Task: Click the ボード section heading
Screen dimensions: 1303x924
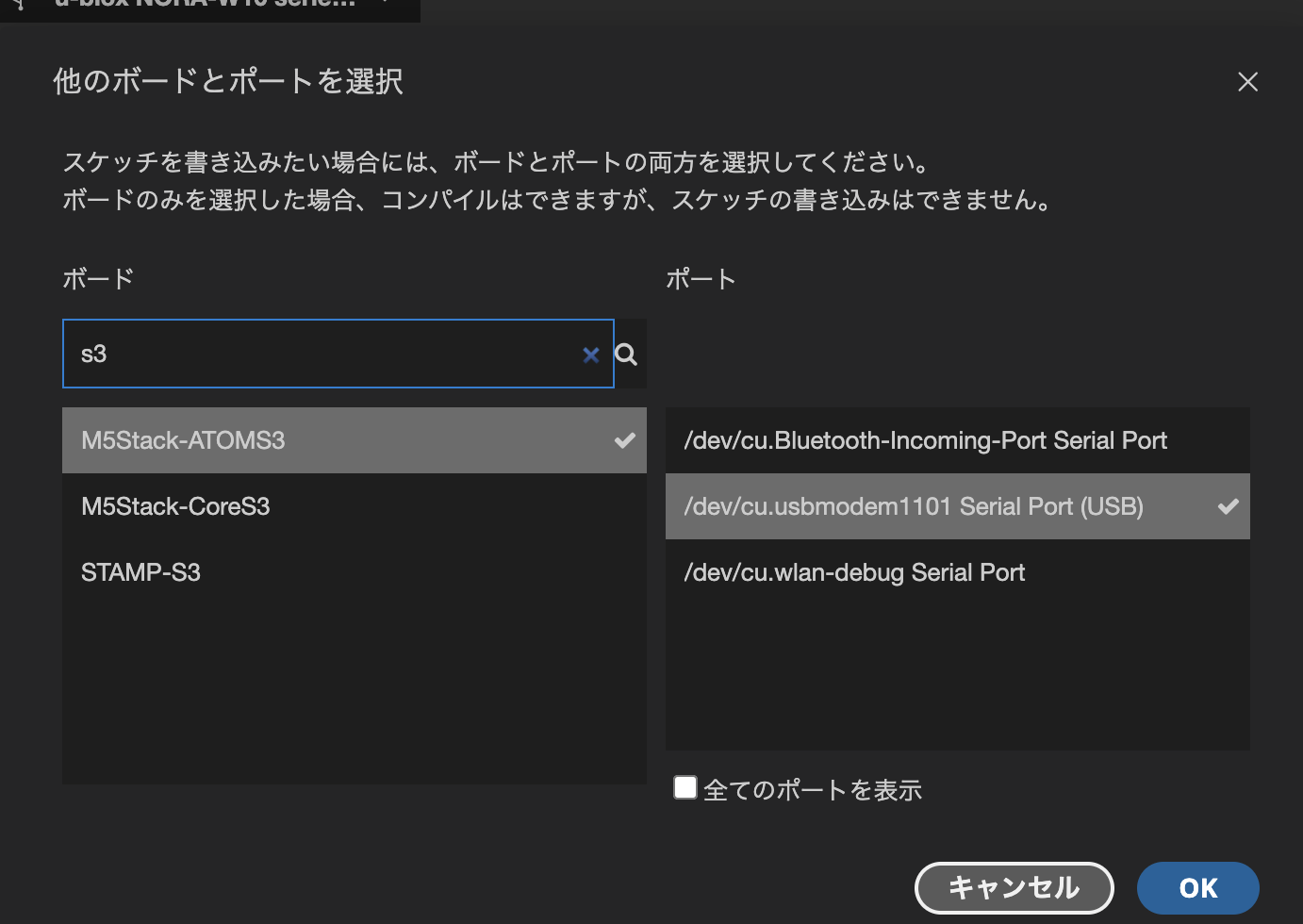Action: (x=98, y=279)
